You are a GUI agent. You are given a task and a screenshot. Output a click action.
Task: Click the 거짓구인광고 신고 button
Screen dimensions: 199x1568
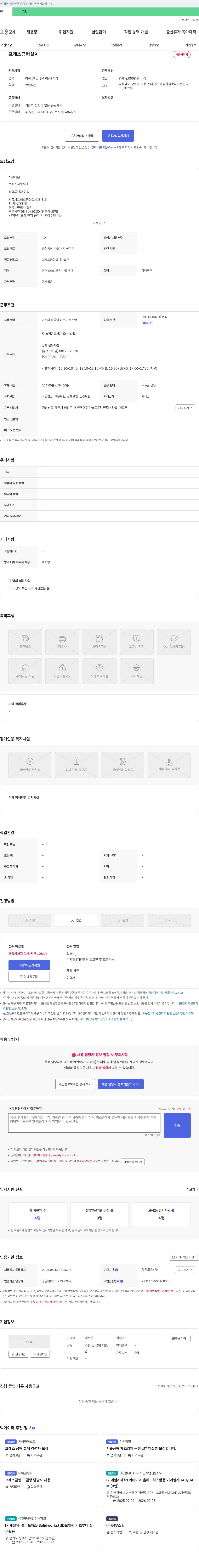pos(184,1257)
